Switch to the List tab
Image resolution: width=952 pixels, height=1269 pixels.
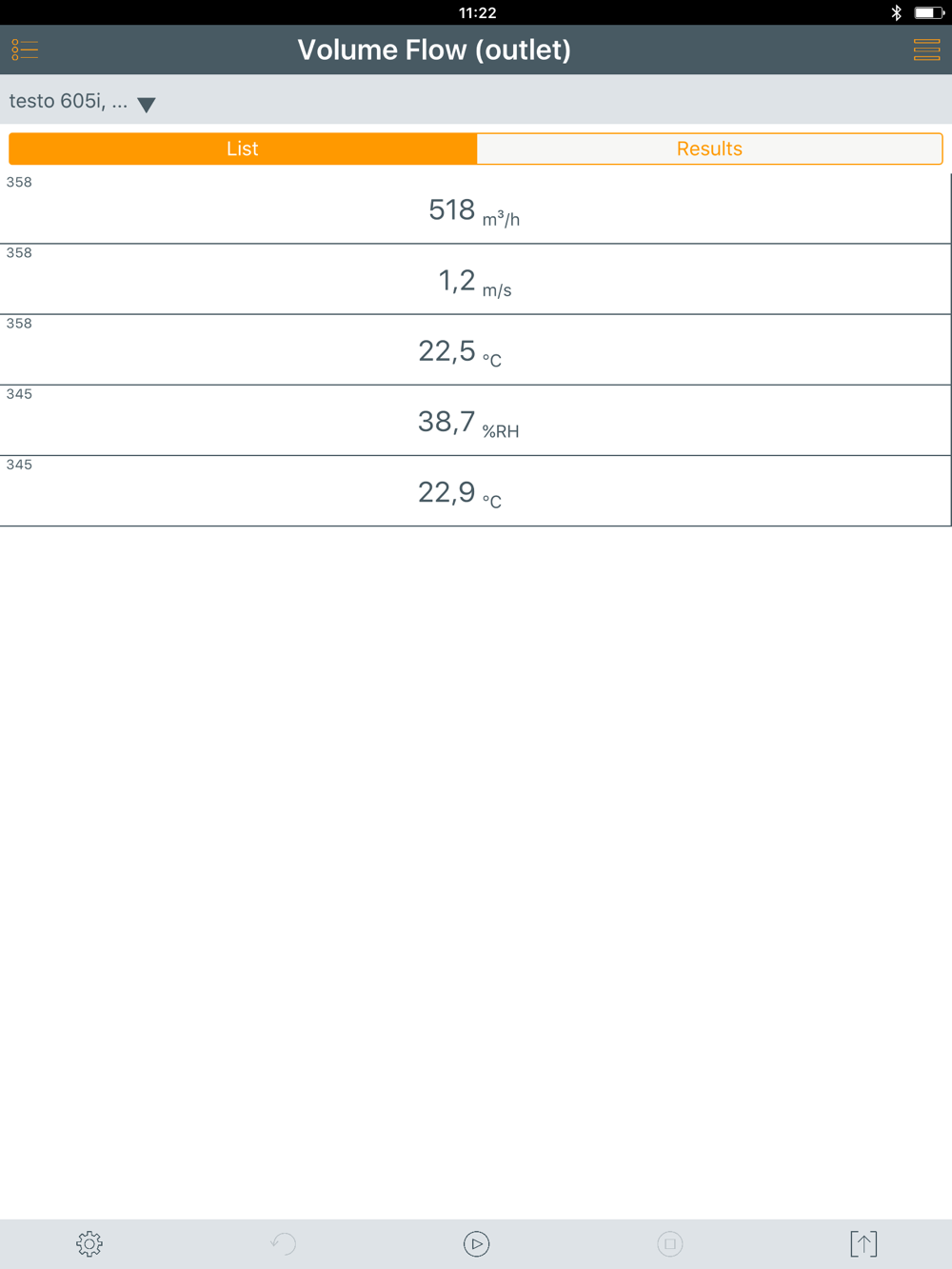[x=243, y=149]
